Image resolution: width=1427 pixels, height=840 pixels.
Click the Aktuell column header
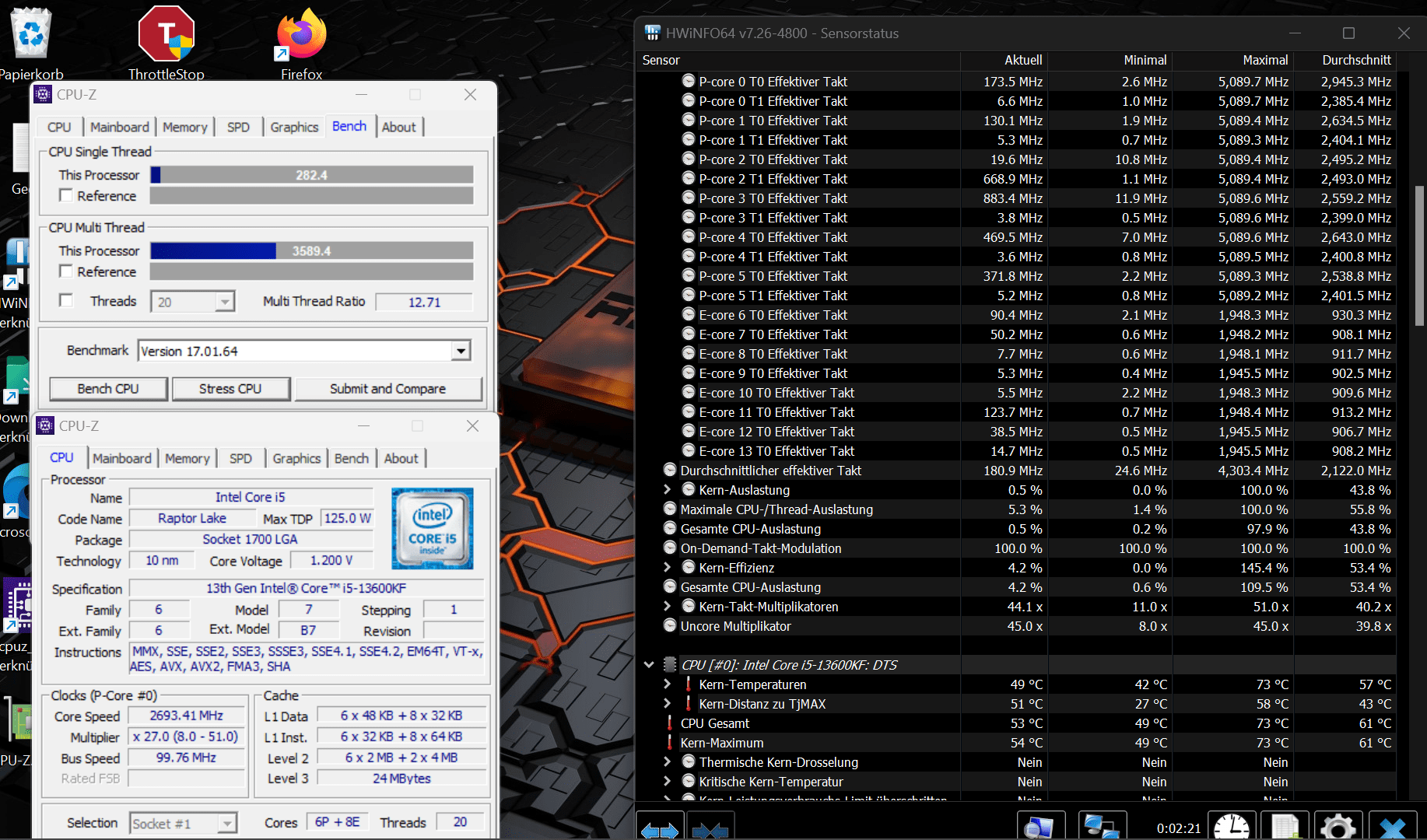click(1003, 60)
